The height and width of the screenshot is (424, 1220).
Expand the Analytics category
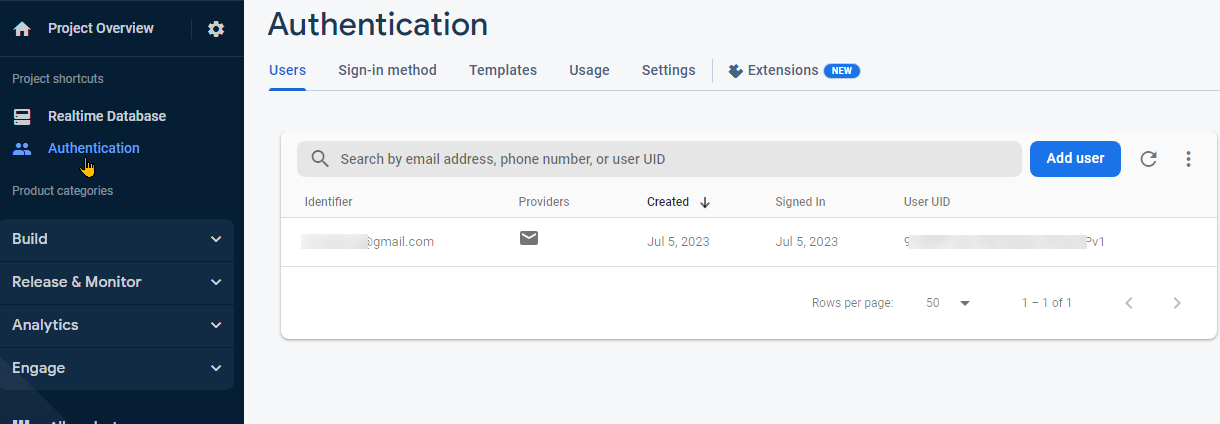tap(117, 325)
